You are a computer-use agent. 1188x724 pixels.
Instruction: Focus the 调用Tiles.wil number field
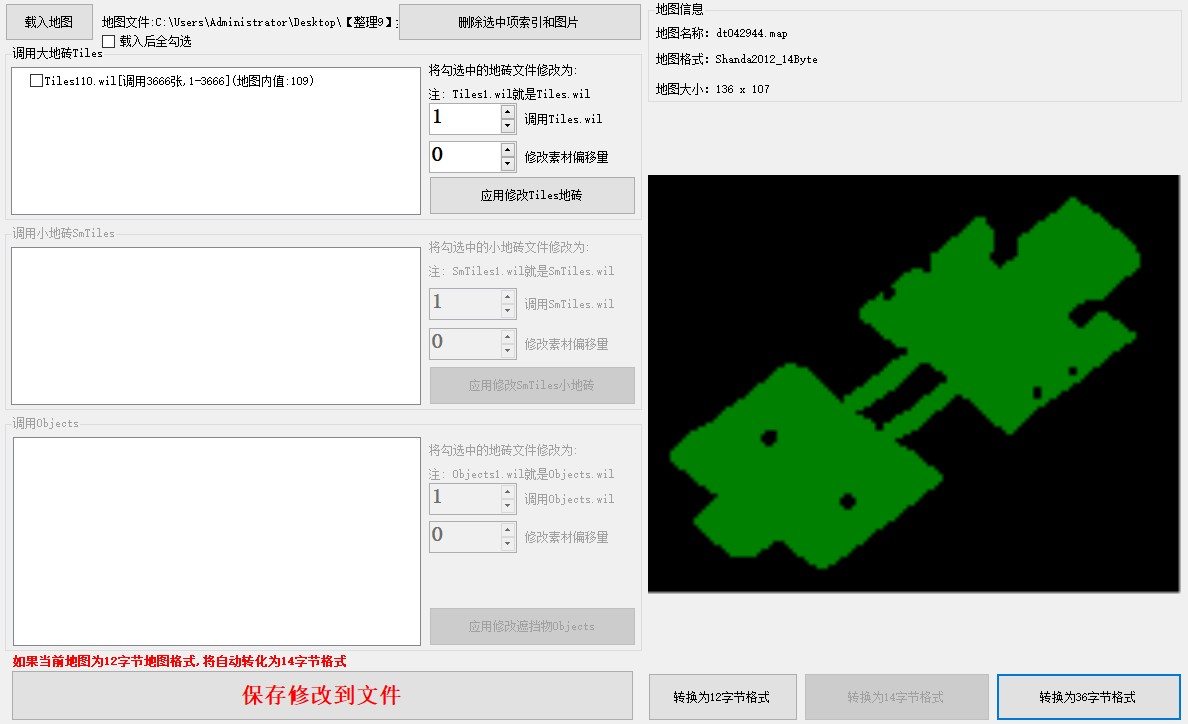[x=465, y=119]
